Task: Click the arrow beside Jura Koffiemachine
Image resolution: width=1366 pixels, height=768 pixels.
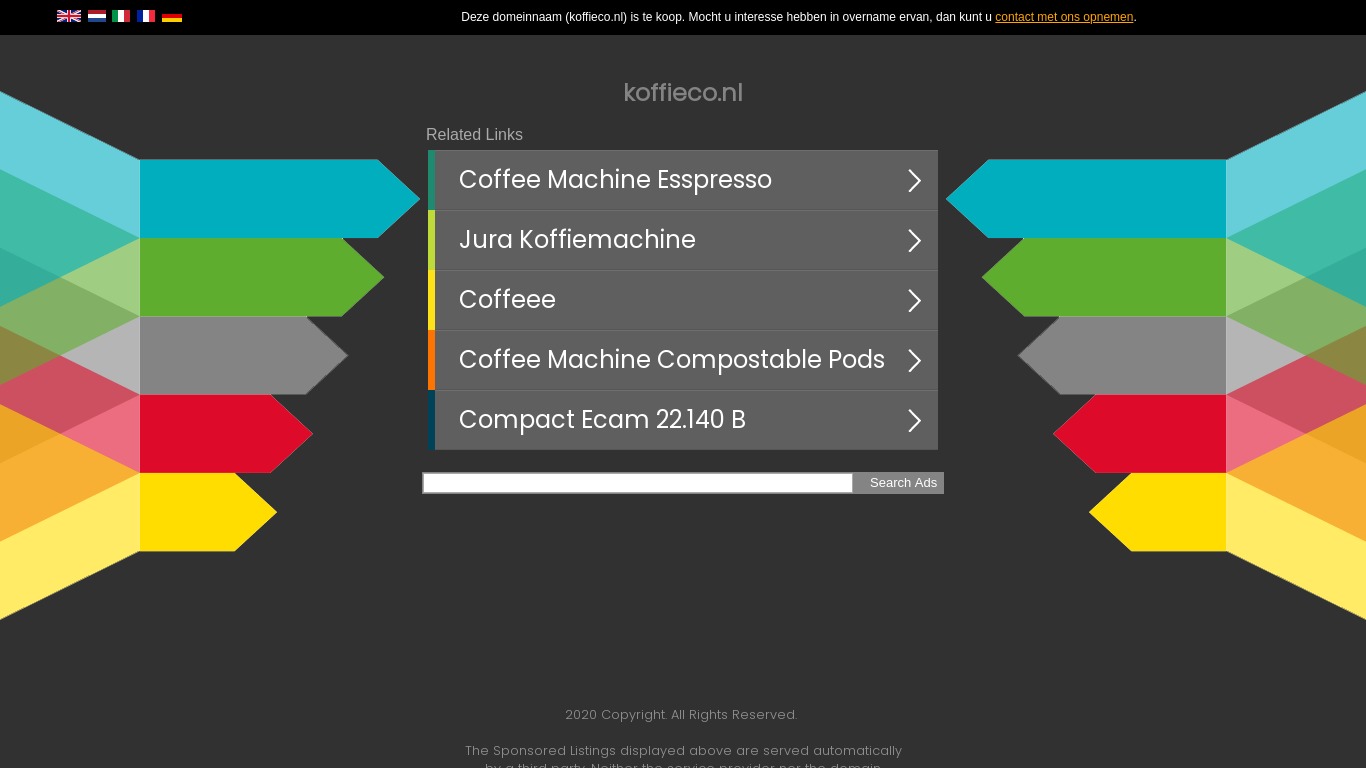Action: pyautogui.click(x=913, y=240)
